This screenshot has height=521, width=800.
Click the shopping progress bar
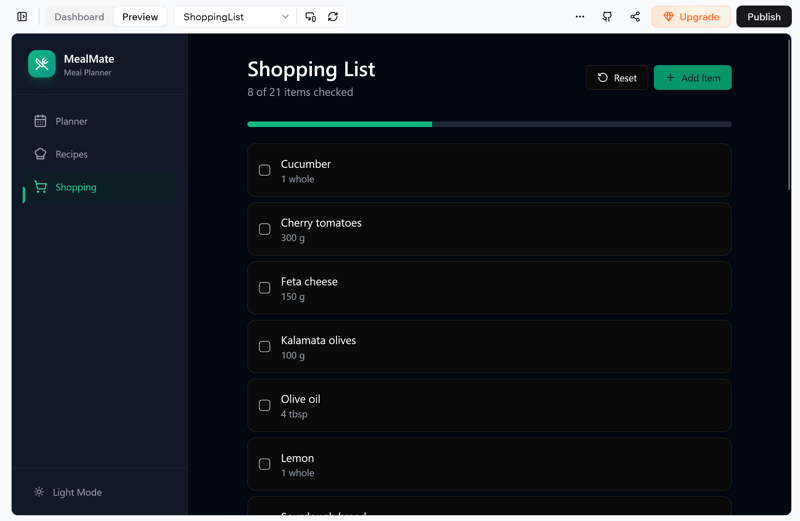click(x=489, y=124)
